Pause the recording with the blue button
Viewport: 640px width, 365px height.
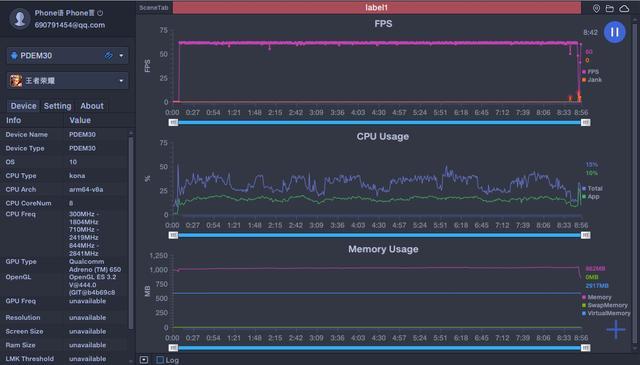click(x=614, y=32)
